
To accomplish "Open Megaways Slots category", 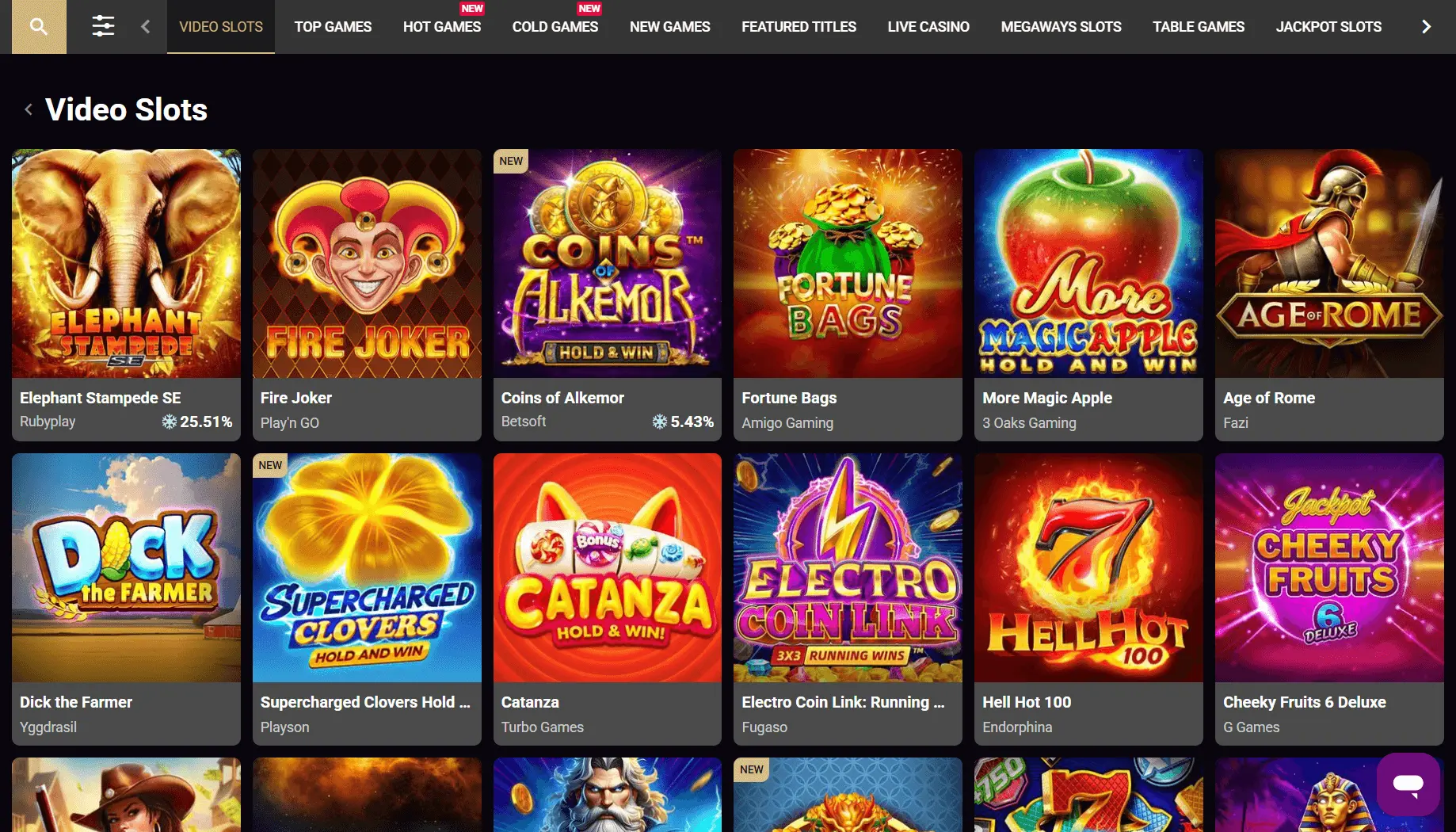I will [1061, 27].
